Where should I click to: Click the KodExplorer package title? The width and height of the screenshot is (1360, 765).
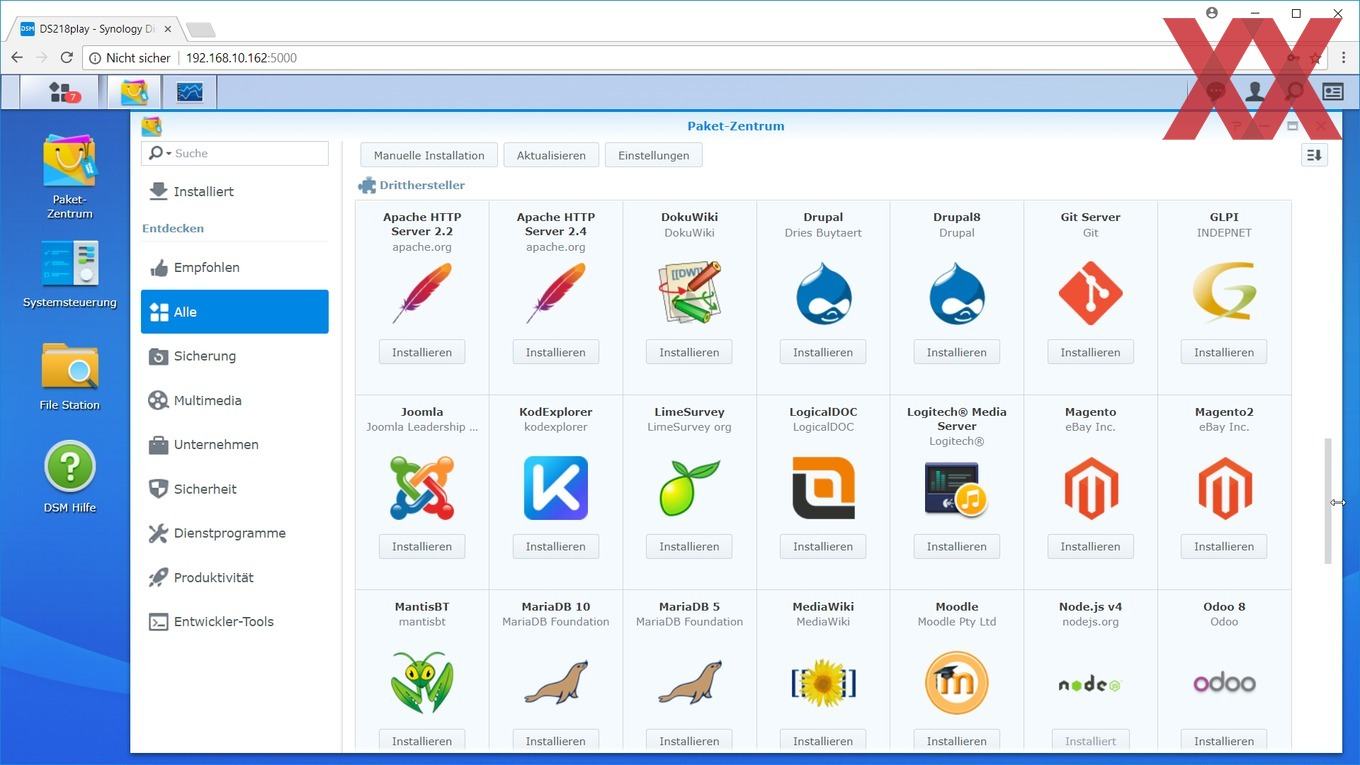(x=556, y=412)
